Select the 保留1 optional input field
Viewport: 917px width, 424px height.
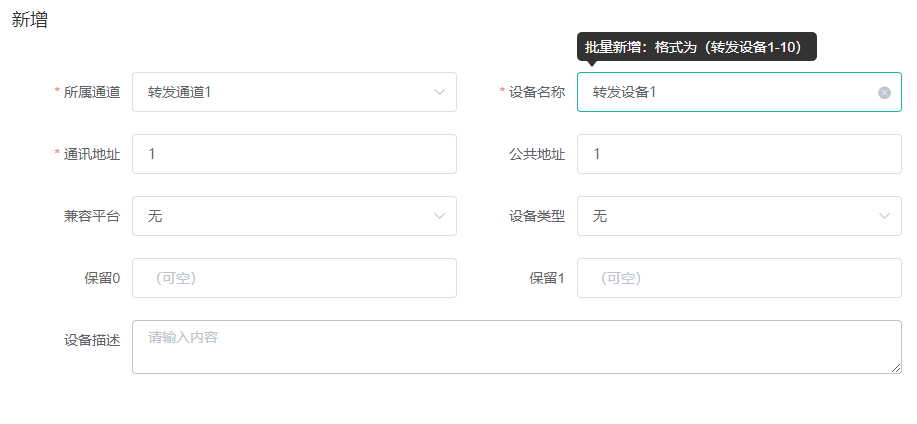point(739,278)
